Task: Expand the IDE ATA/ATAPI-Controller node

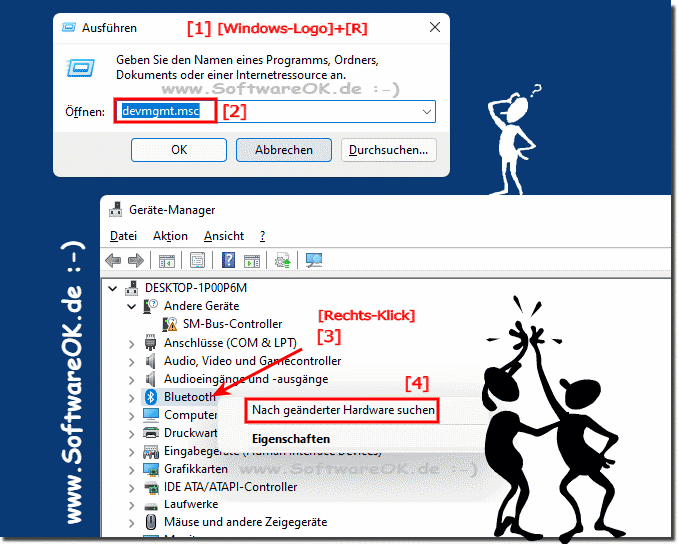Action: click(x=131, y=488)
